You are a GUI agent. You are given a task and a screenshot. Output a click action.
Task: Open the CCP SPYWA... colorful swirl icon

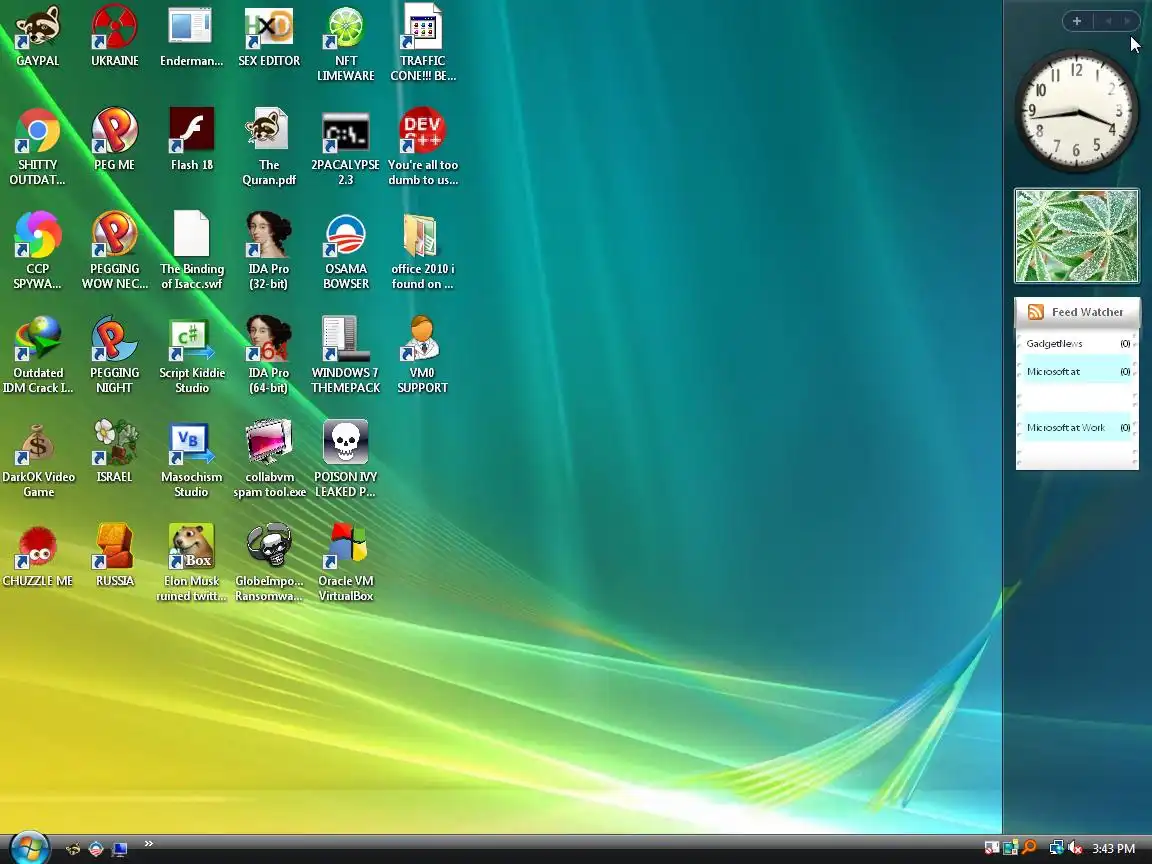[37, 251]
